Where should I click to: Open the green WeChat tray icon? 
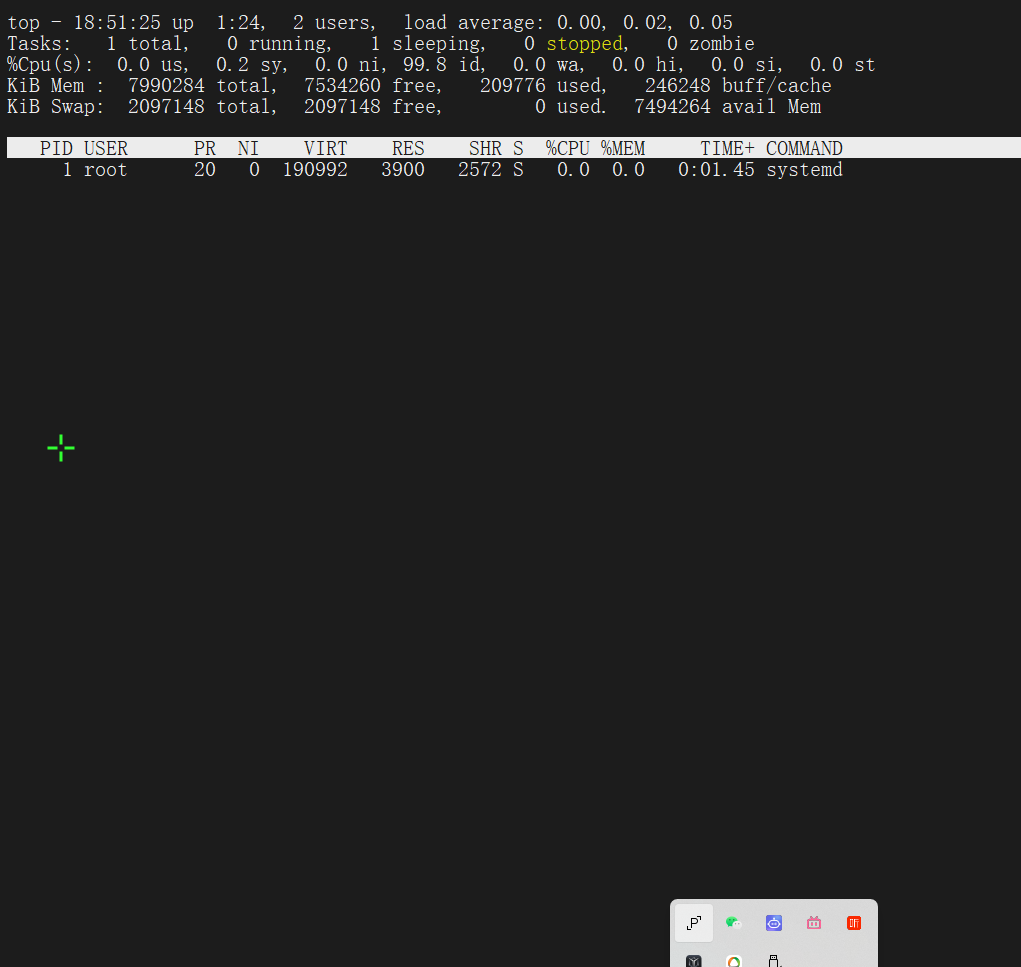click(734, 923)
